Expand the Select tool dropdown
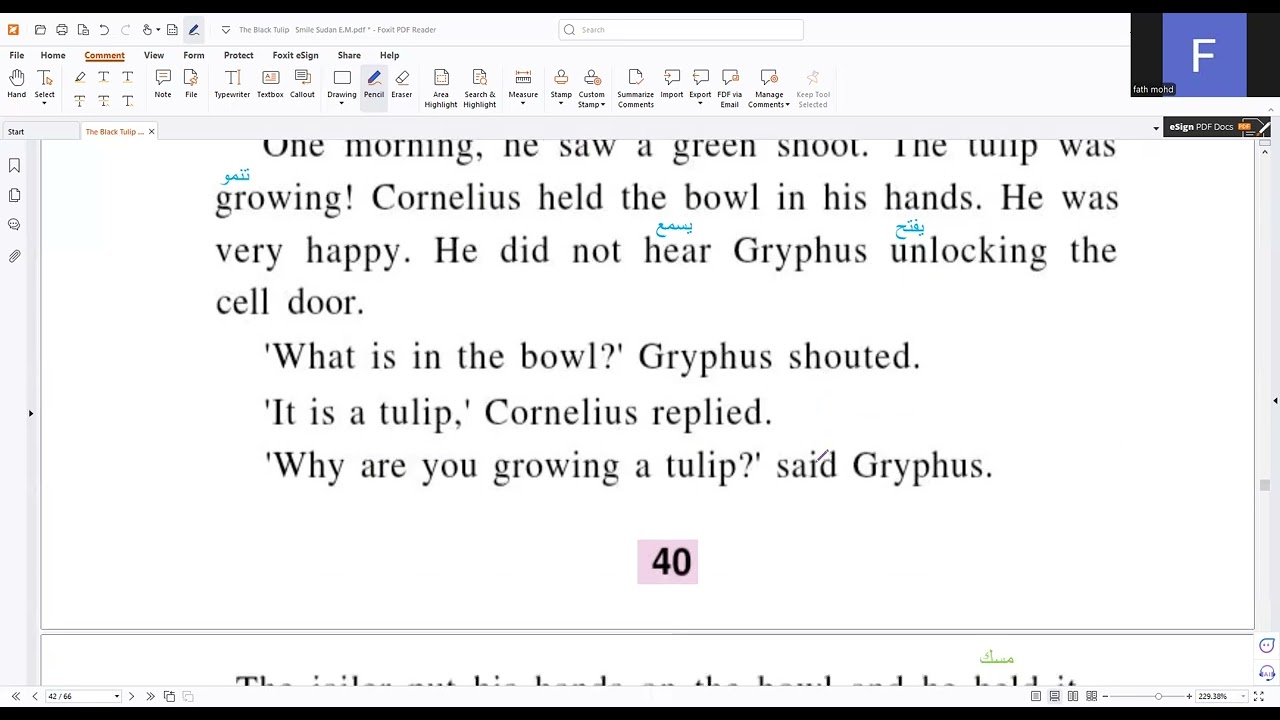 (44, 103)
